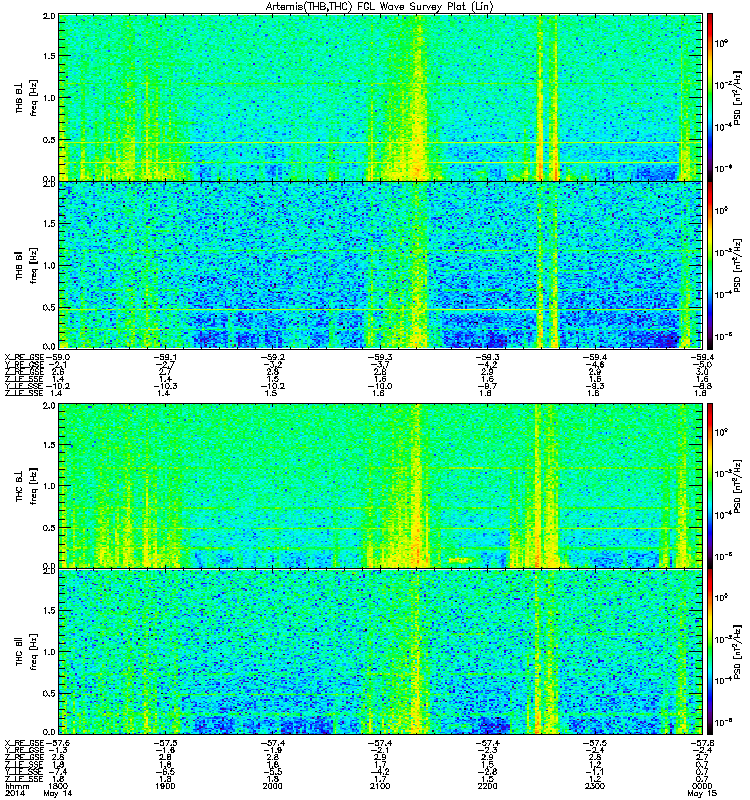The image size is (750, 800).
Task: Click the plot title 'Artemis(THB,THC) FGL Wave Survey Plot (Lin)'
Action: (x=379, y=7)
